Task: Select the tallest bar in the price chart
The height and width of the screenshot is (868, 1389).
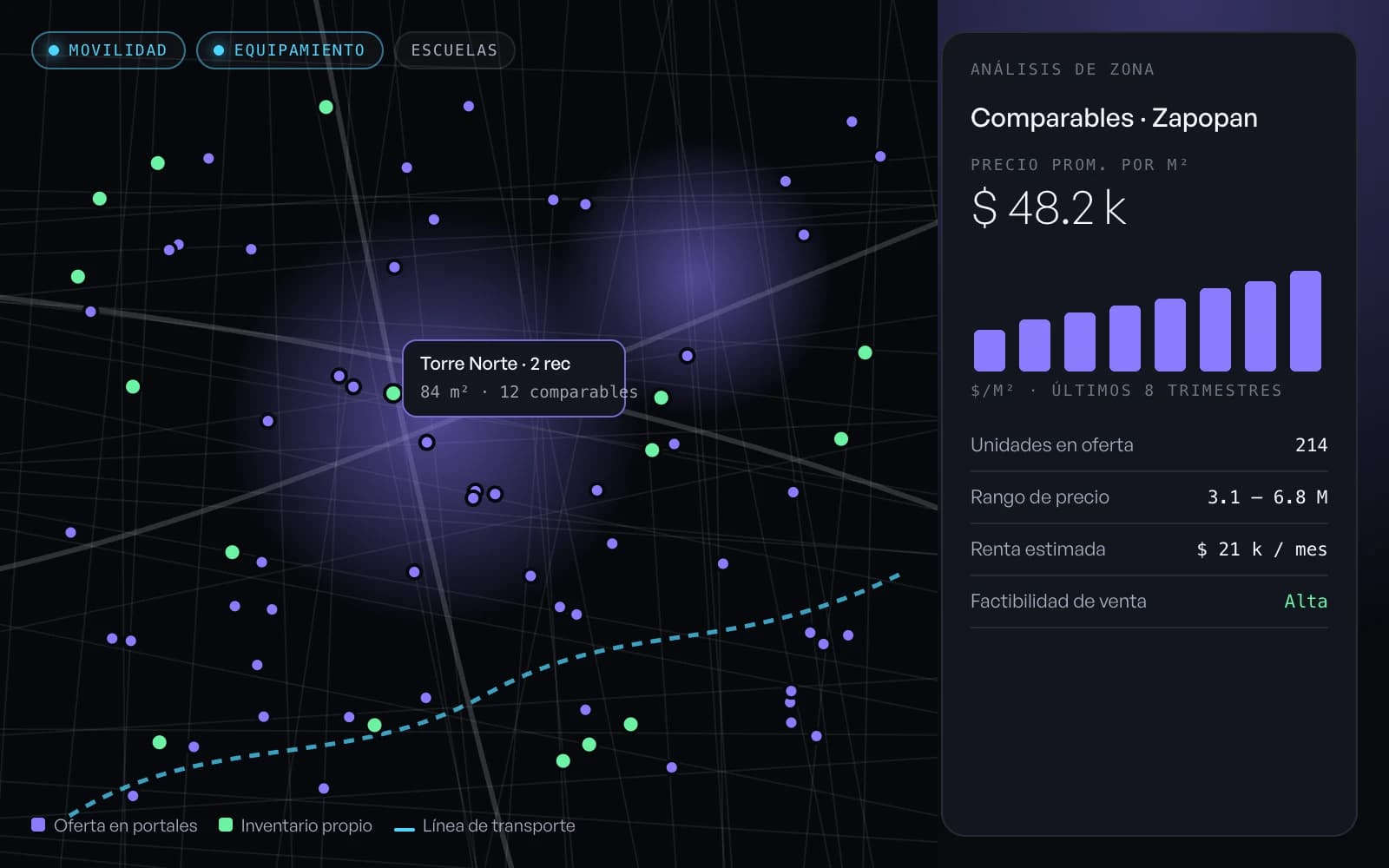Action: (x=1306, y=321)
